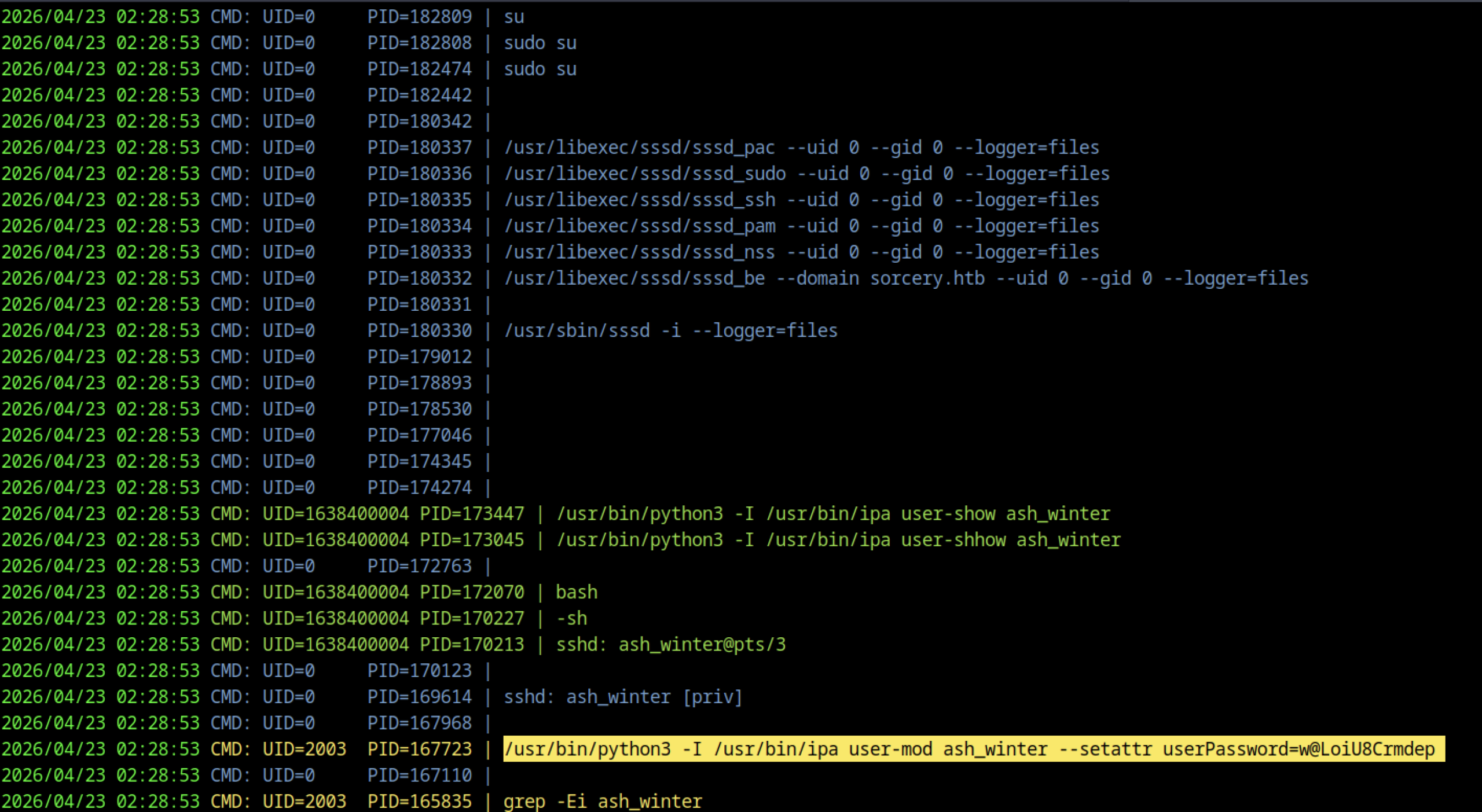Screen dimensions: 1482x812
Task: Click the '/usr/sbin/sssd -i' command
Action: click(670, 330)
